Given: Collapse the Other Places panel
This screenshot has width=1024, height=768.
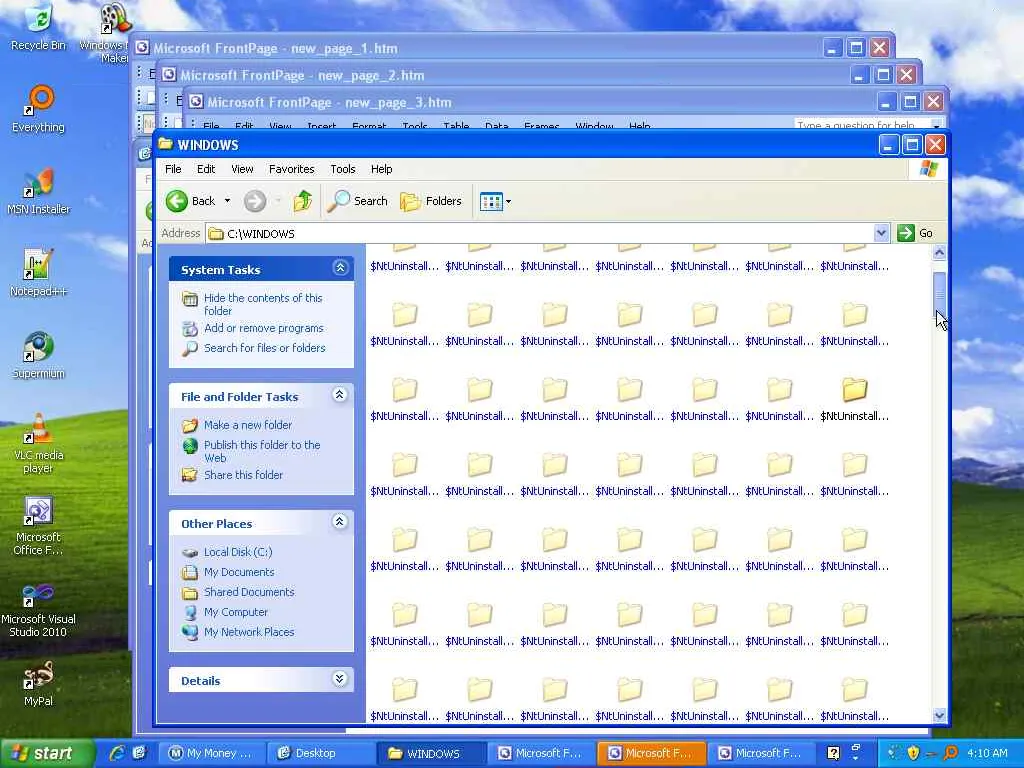Looking at the screenshot, I should [x=340, y=521].
